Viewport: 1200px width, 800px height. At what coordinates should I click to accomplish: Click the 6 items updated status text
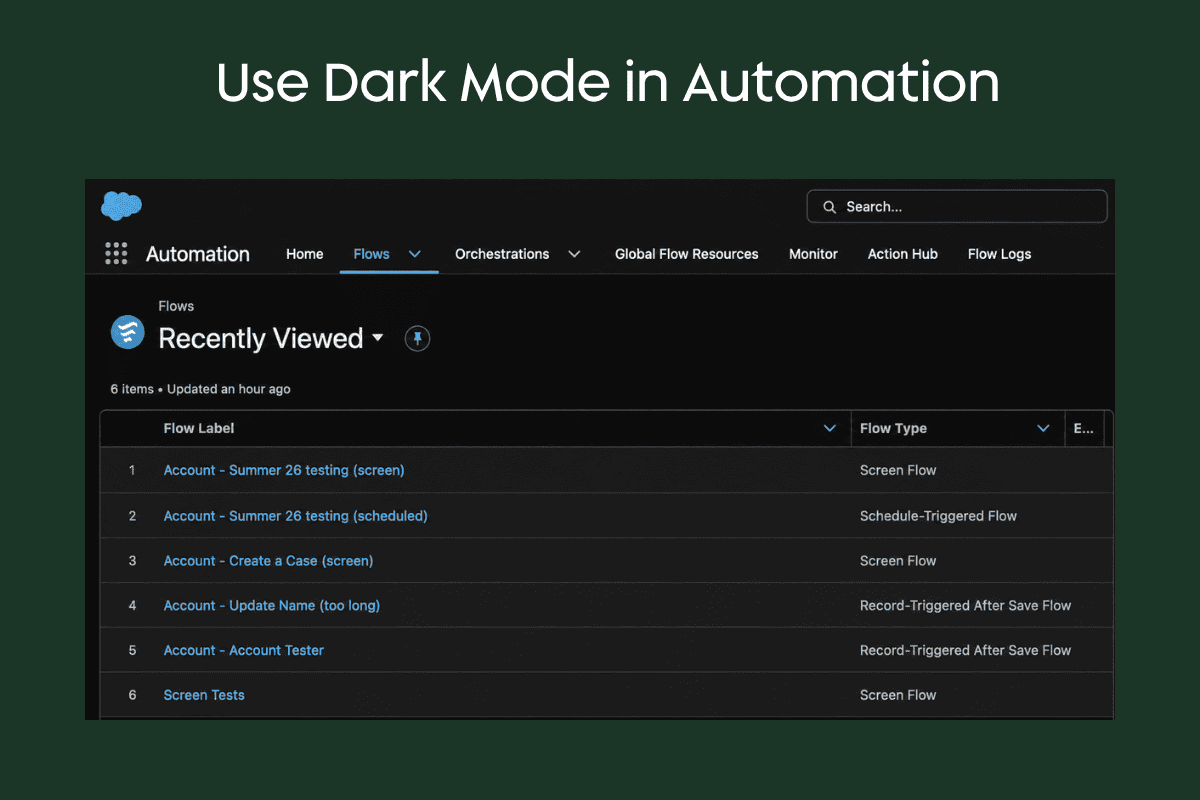point(200,389)
